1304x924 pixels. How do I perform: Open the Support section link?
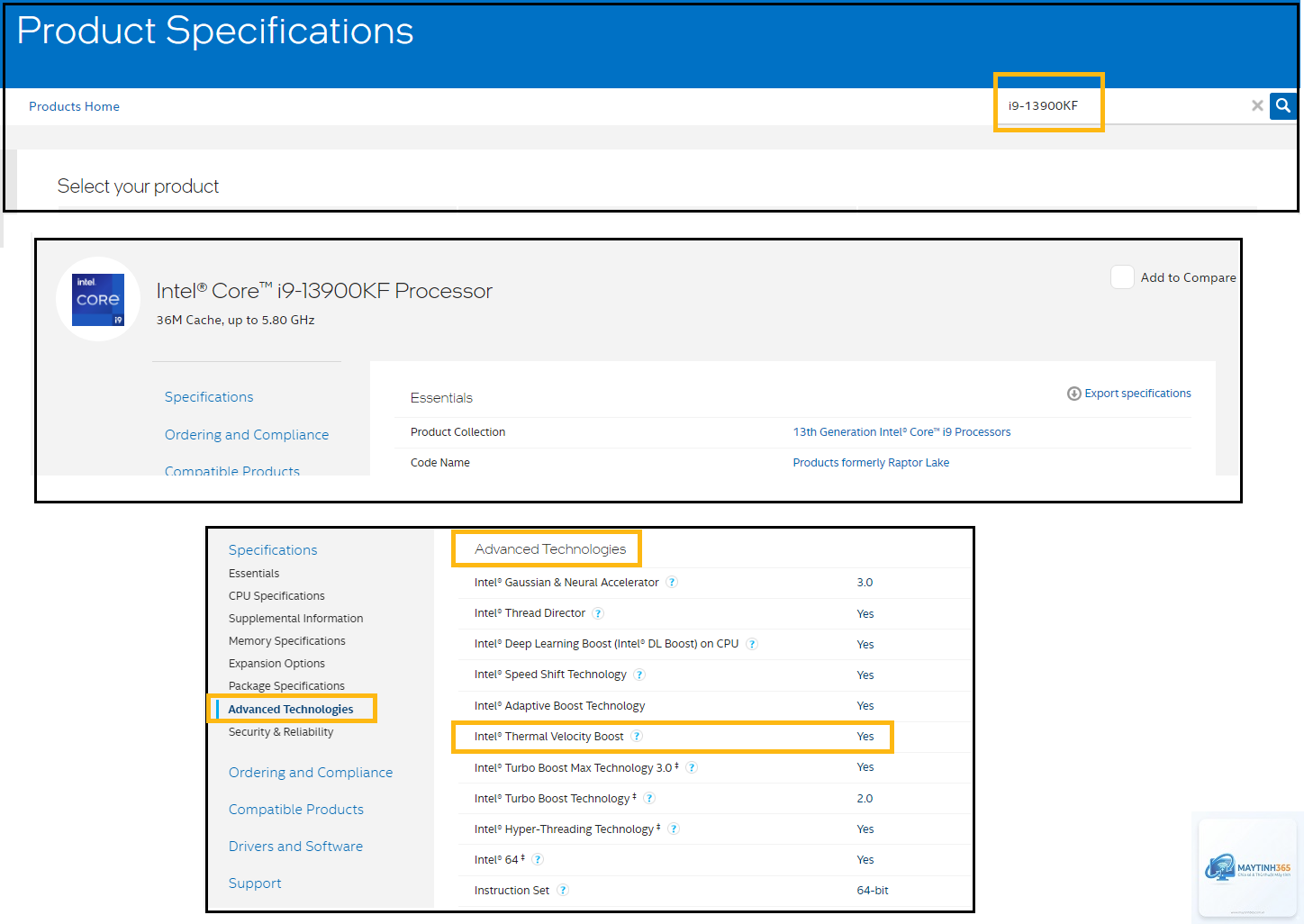(x=255, y=883)
